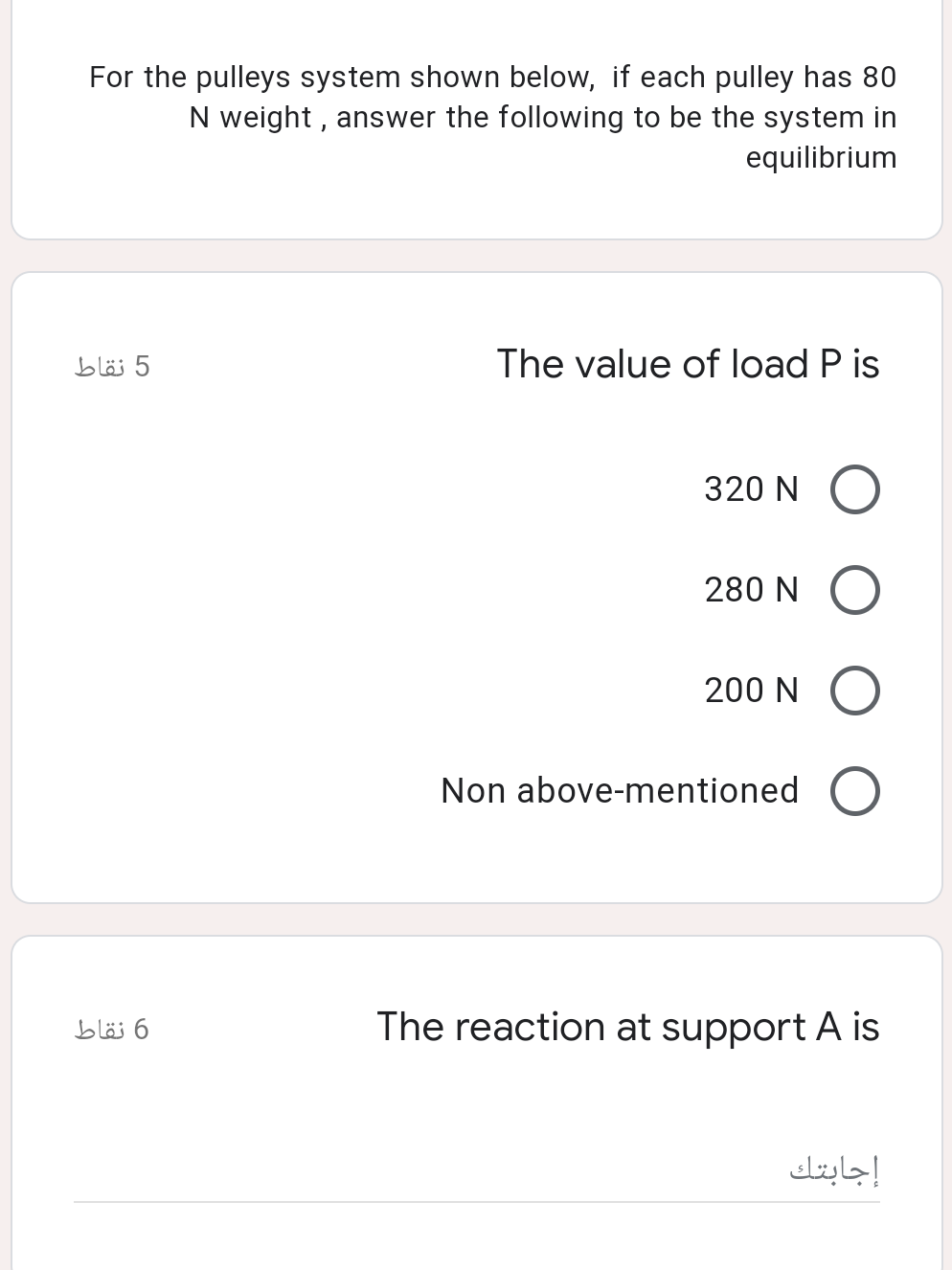
Task: Select the question text 'The value of load P is'
Action: click(688, 364)
